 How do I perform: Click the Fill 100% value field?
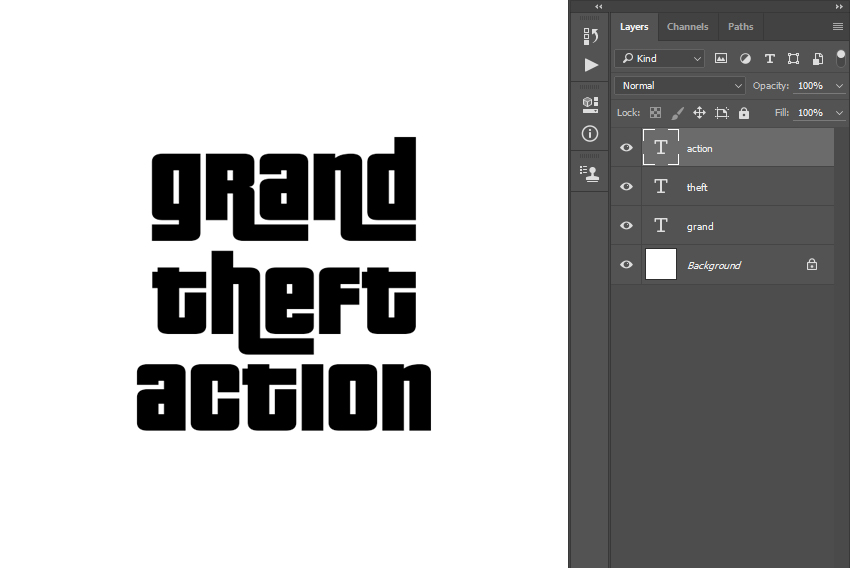click(x=810, y=113)
